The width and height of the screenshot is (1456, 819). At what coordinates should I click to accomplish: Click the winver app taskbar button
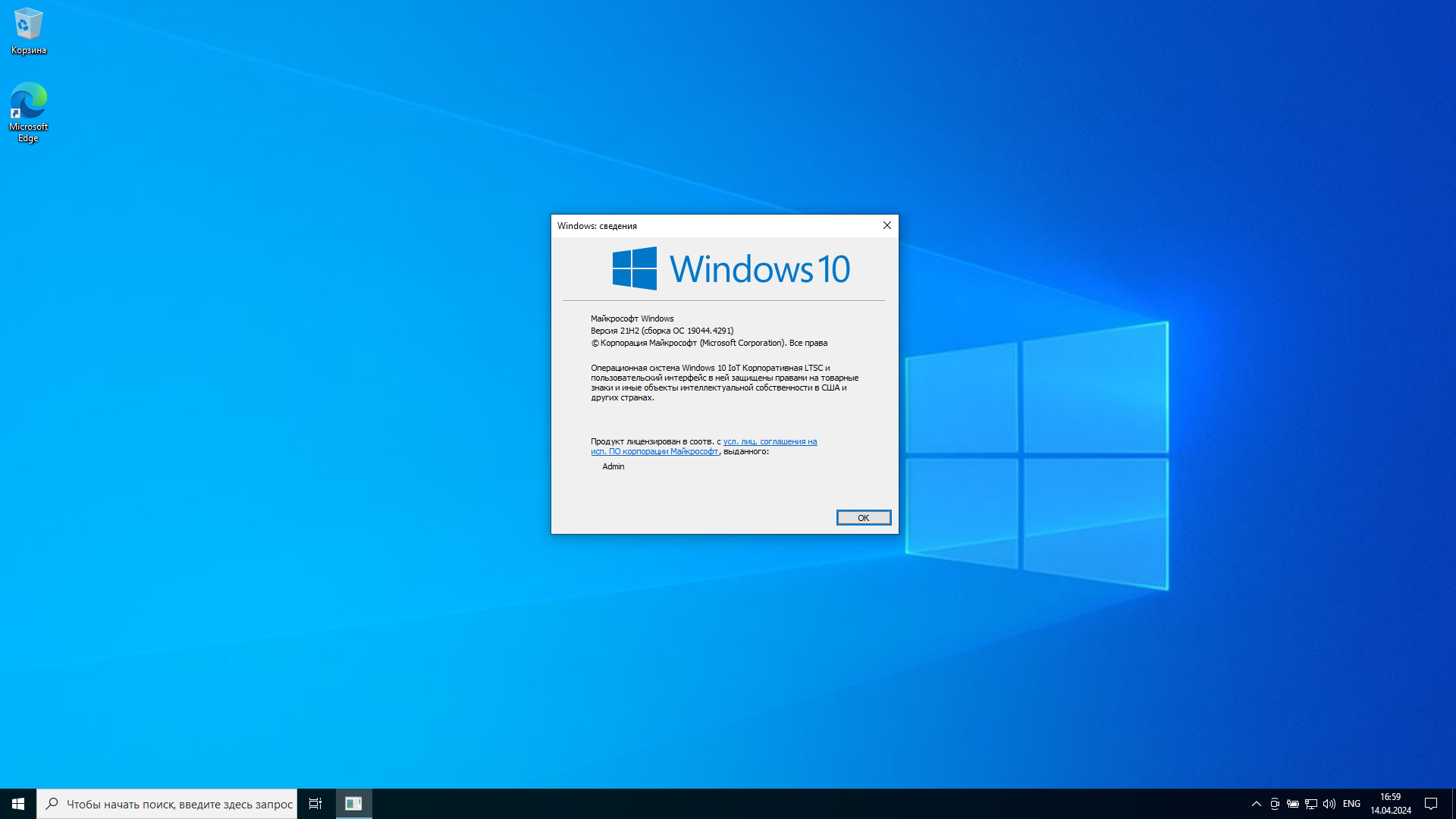pos(353,804)
